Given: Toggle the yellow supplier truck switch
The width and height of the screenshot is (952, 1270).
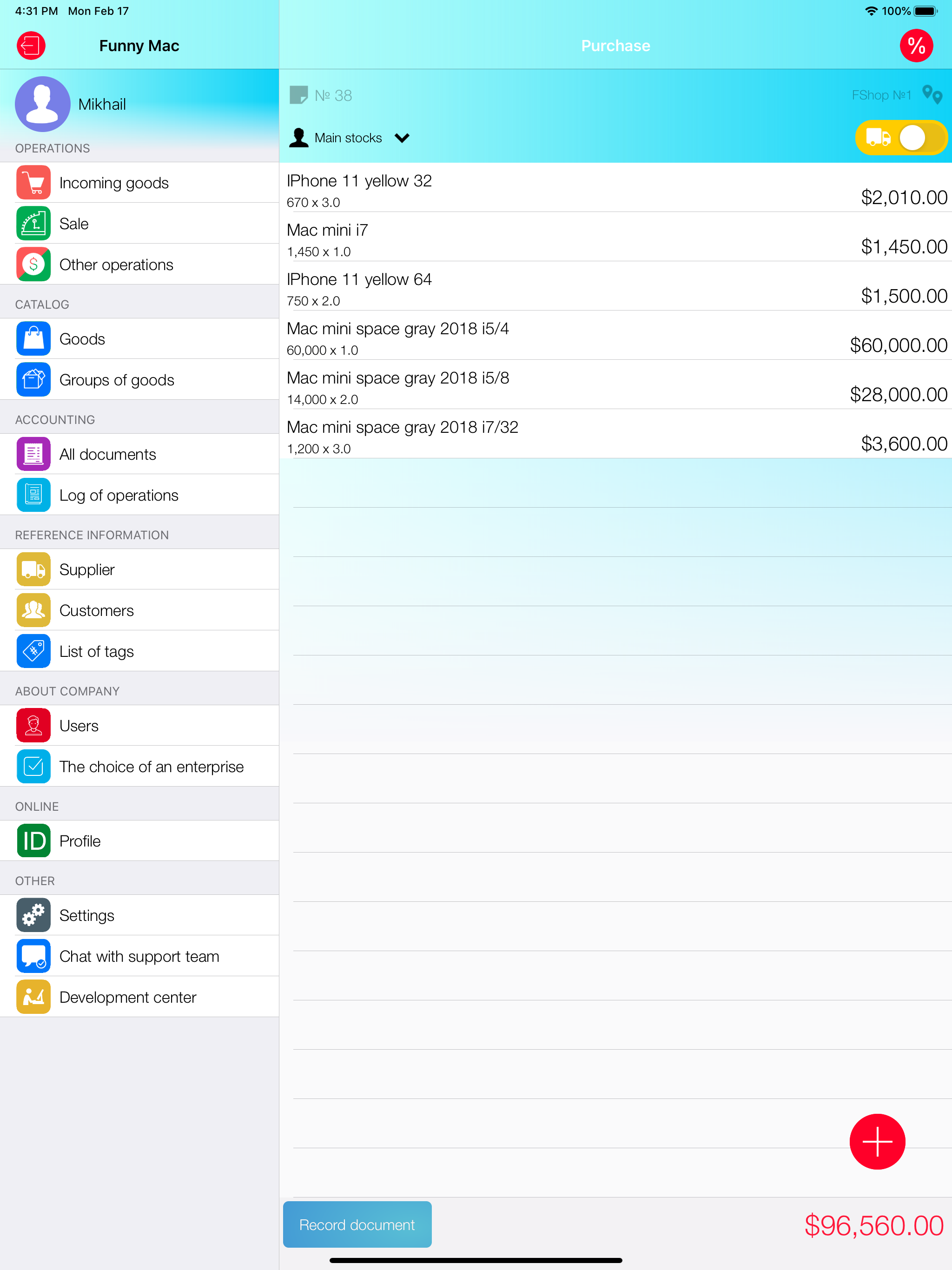Looking at the screenshot, I should [x=900, y=138].
